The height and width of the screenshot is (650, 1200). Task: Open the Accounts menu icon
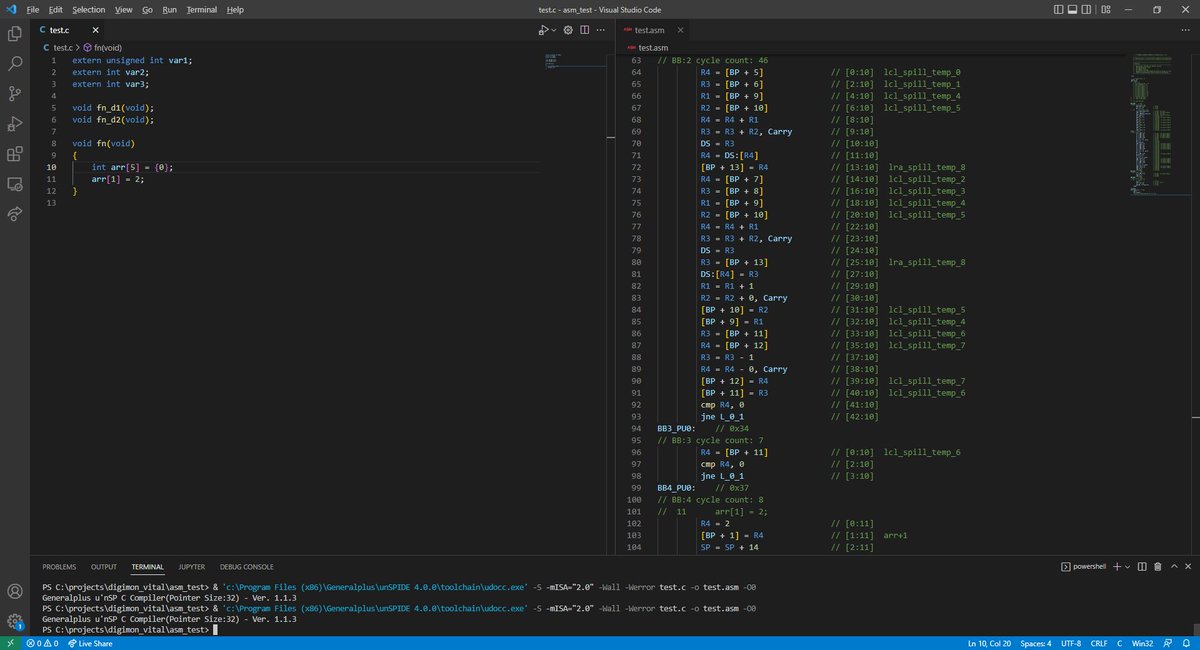(15, 591)
